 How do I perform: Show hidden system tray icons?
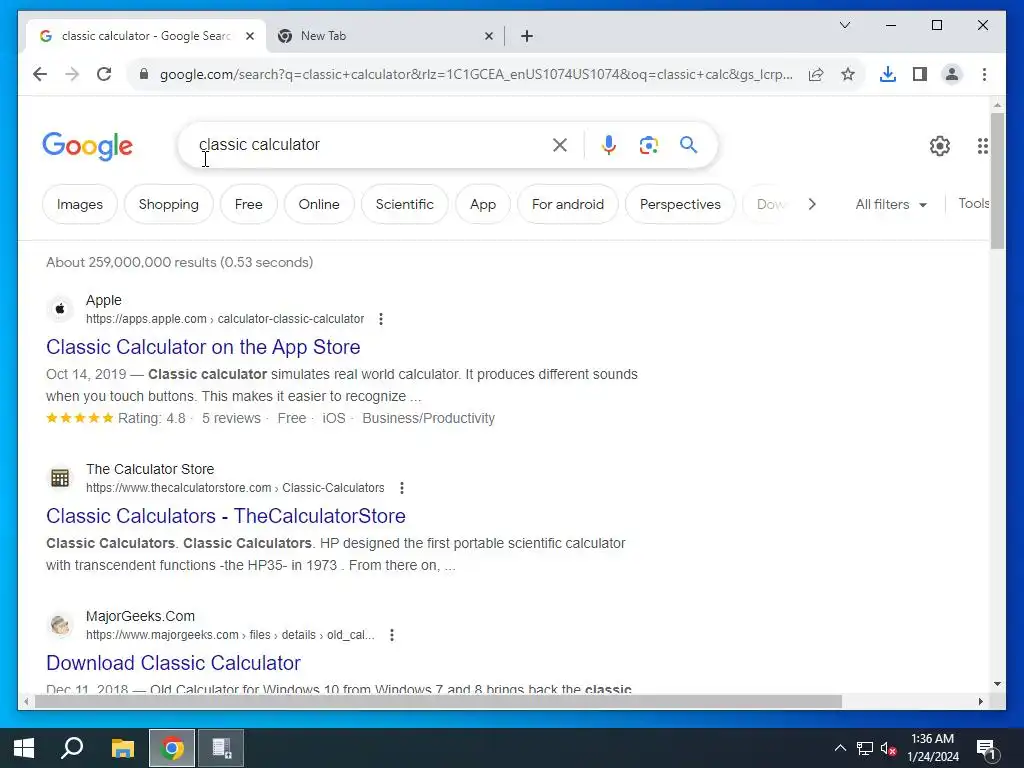pyautogui.click(x=840, y=748)
